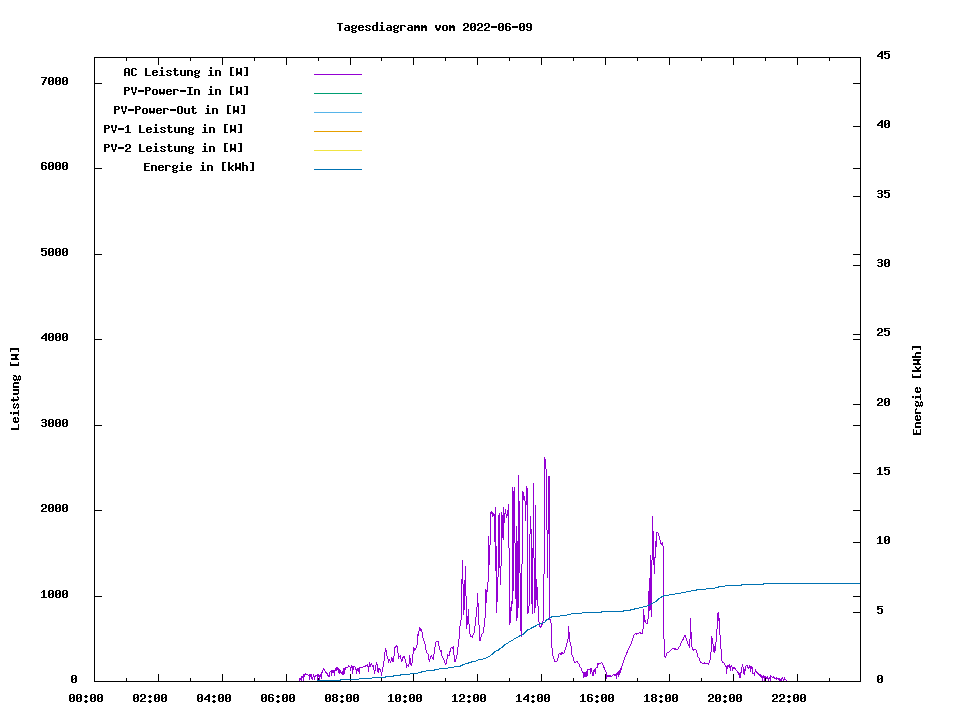Select the 3000 tick label on Leistung axis
Viewport: 960px width, 720px height.
pos(54,424)
